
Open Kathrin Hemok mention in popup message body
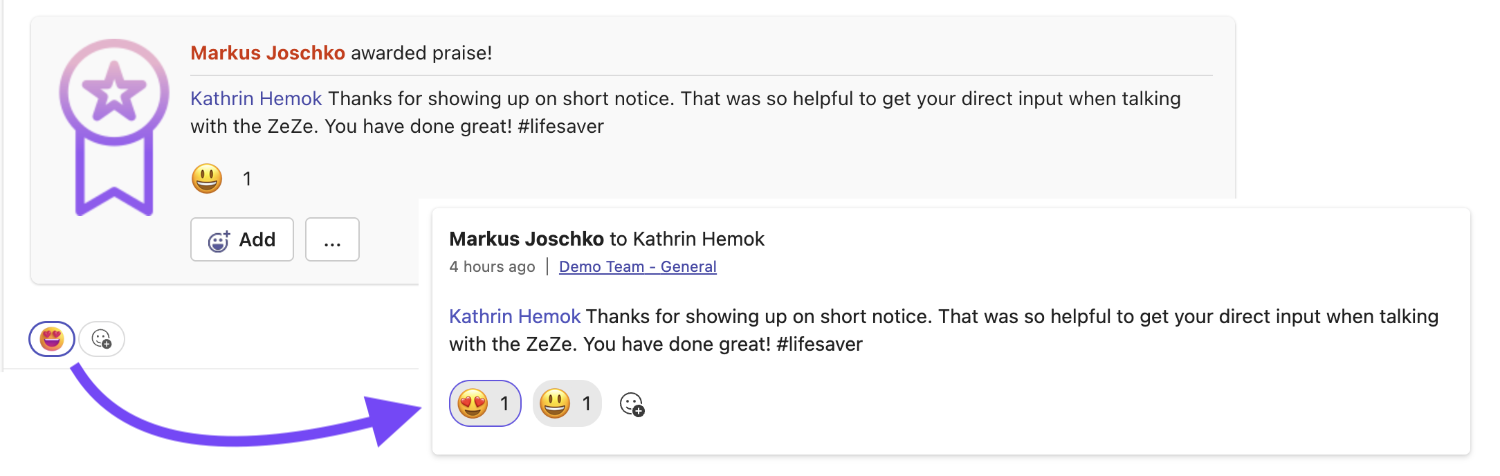[x=515, y=317]
